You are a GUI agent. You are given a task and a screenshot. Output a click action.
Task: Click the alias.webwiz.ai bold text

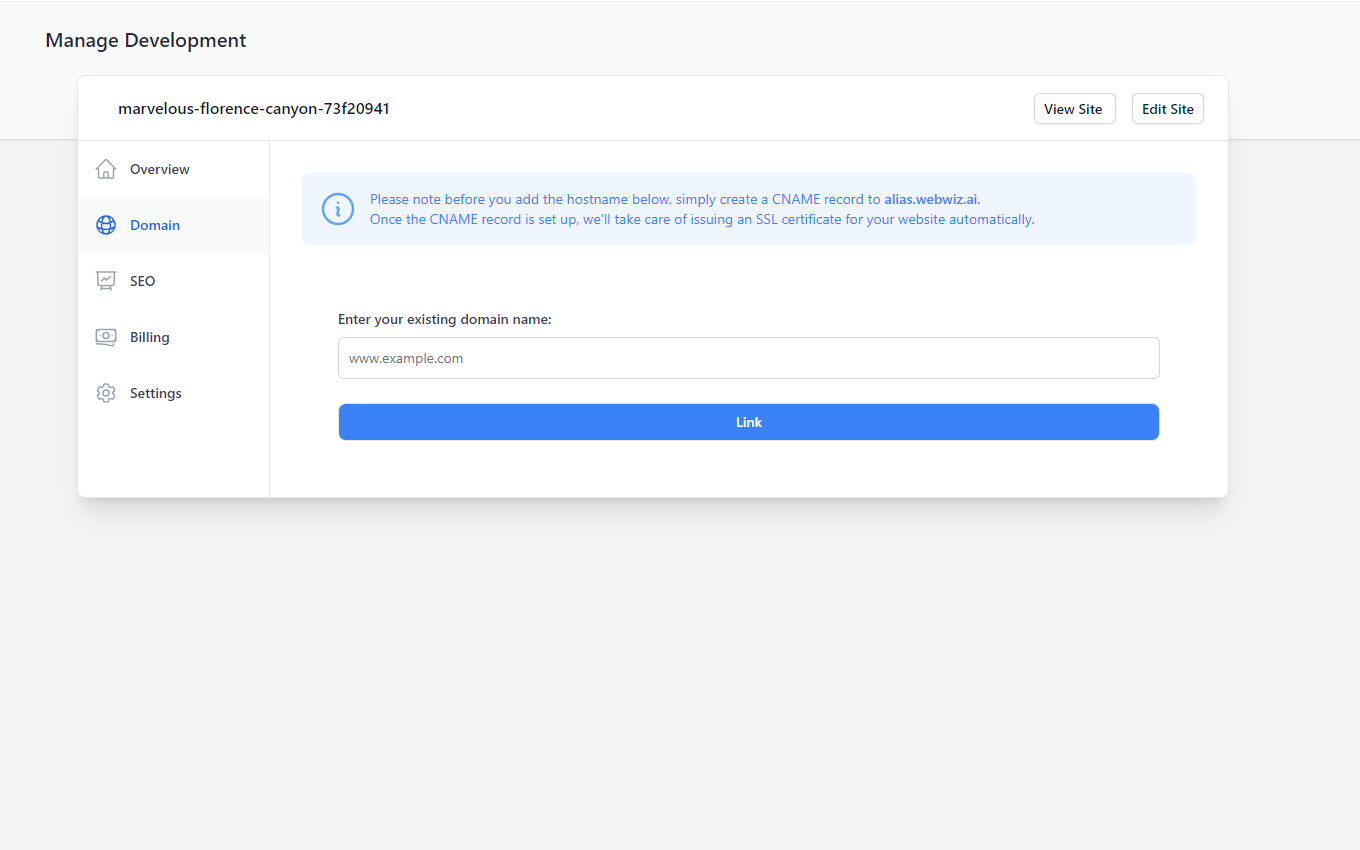pyautogui.click(x=931, y=199)
